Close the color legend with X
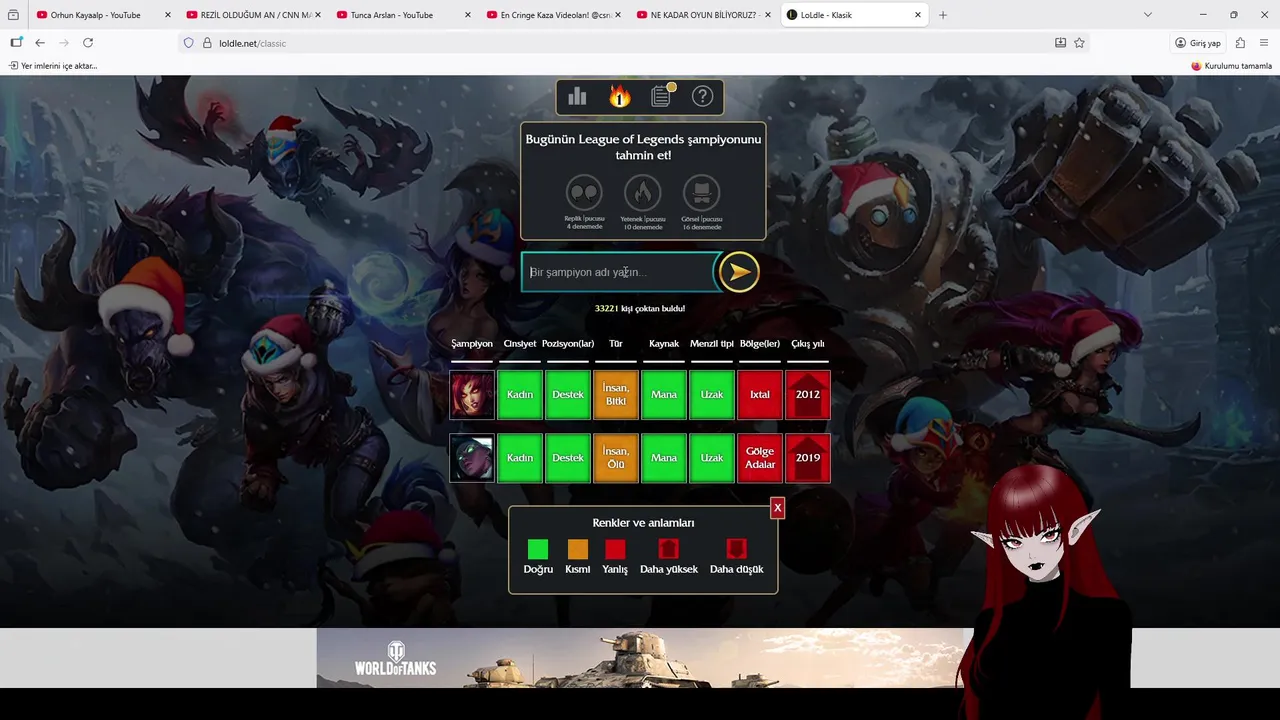The image size is (1280, 720). (x=777, y=508)
